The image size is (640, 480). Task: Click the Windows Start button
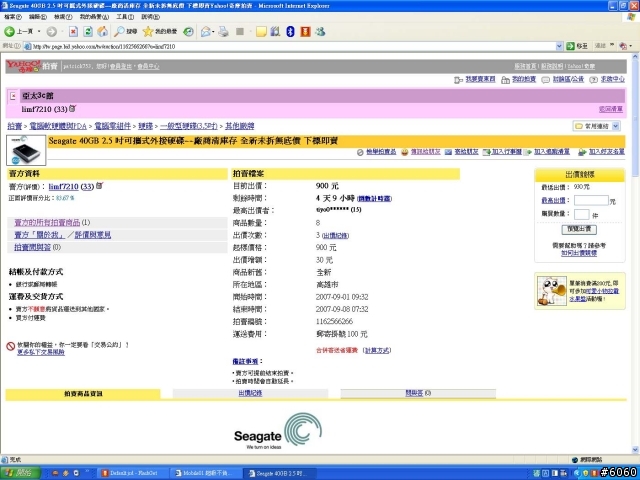coord(20,473)
